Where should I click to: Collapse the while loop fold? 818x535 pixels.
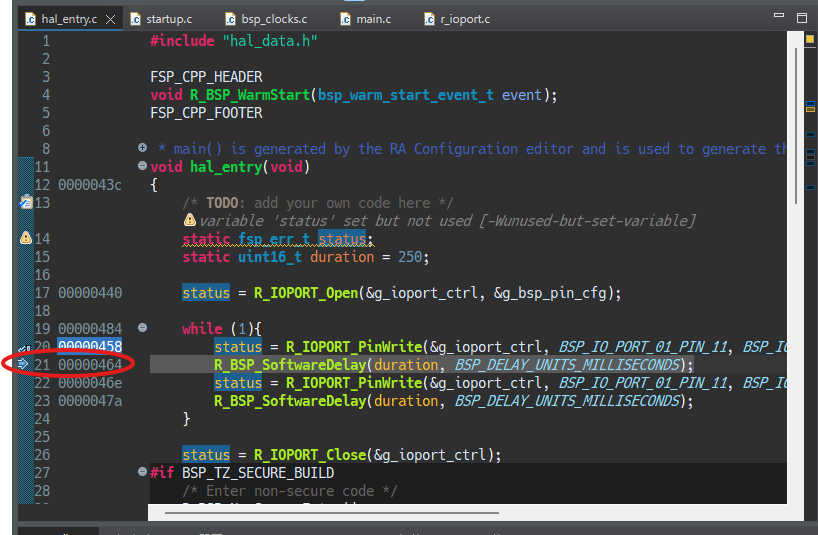(142, 327)
